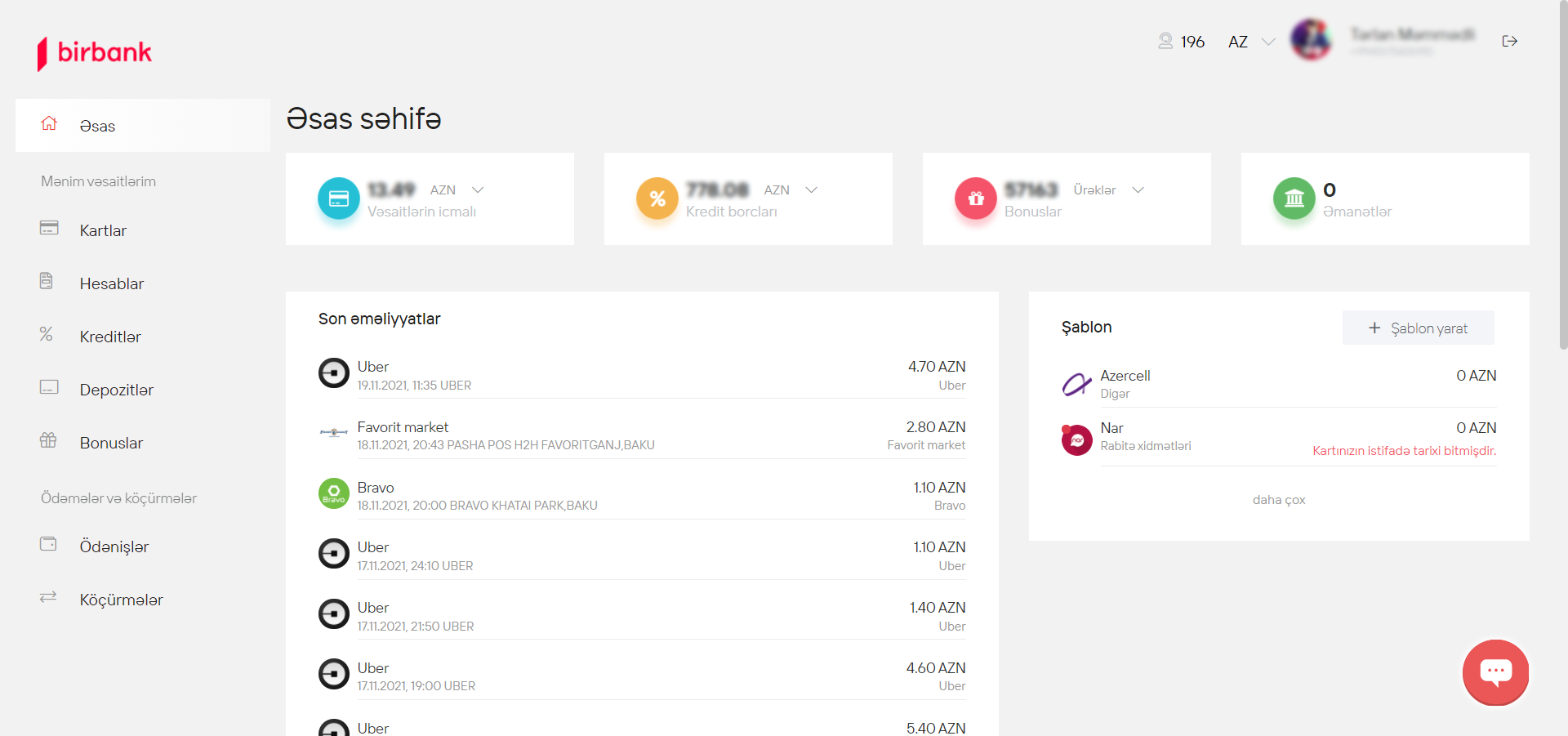1568x736 pixels.
Task: Open the red chat support bubble
Action: pyautogui.click(x=1496, y=672)
